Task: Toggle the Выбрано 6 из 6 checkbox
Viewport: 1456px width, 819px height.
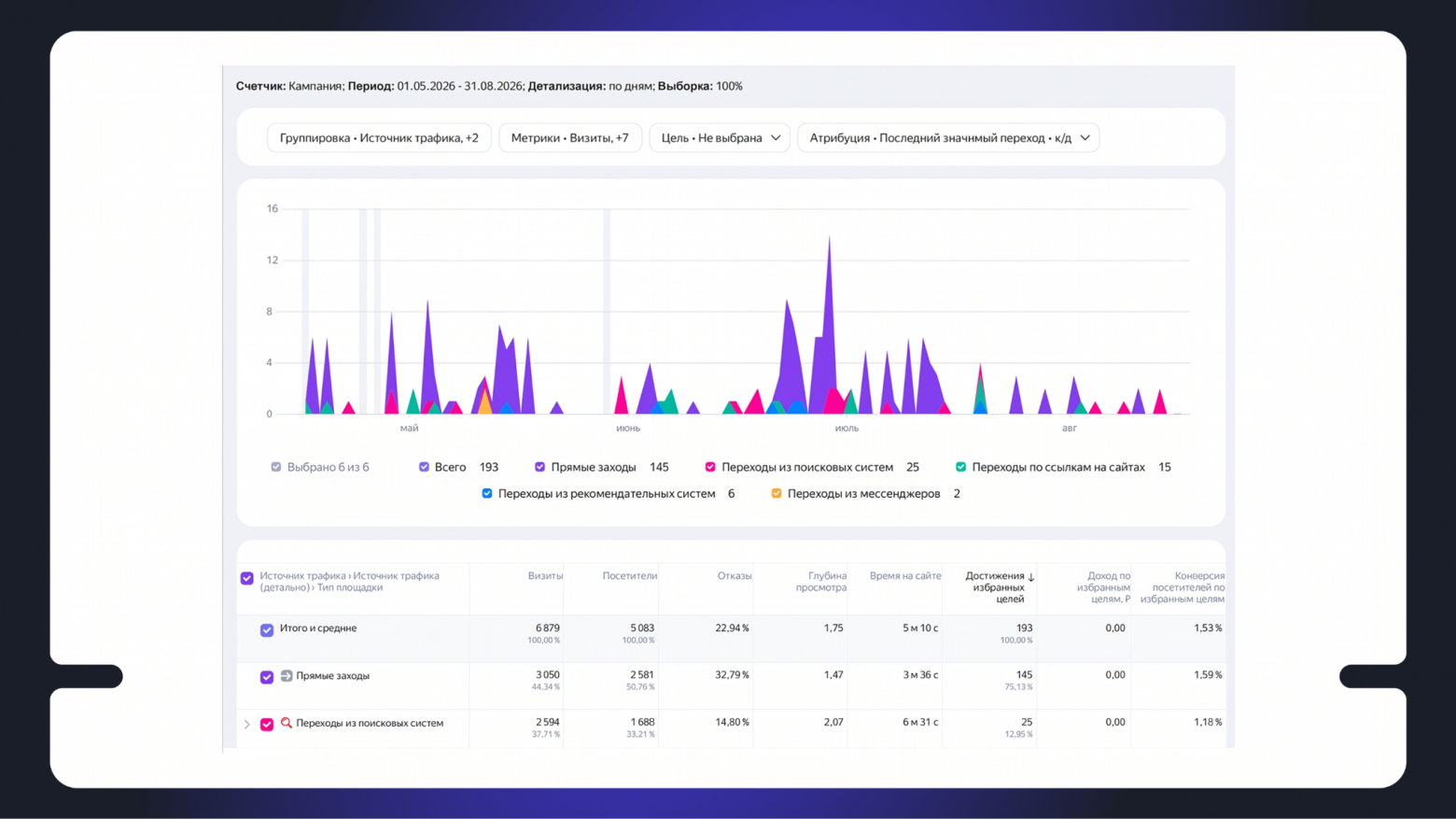Action: pyautogui.click(x=276, y=467)
